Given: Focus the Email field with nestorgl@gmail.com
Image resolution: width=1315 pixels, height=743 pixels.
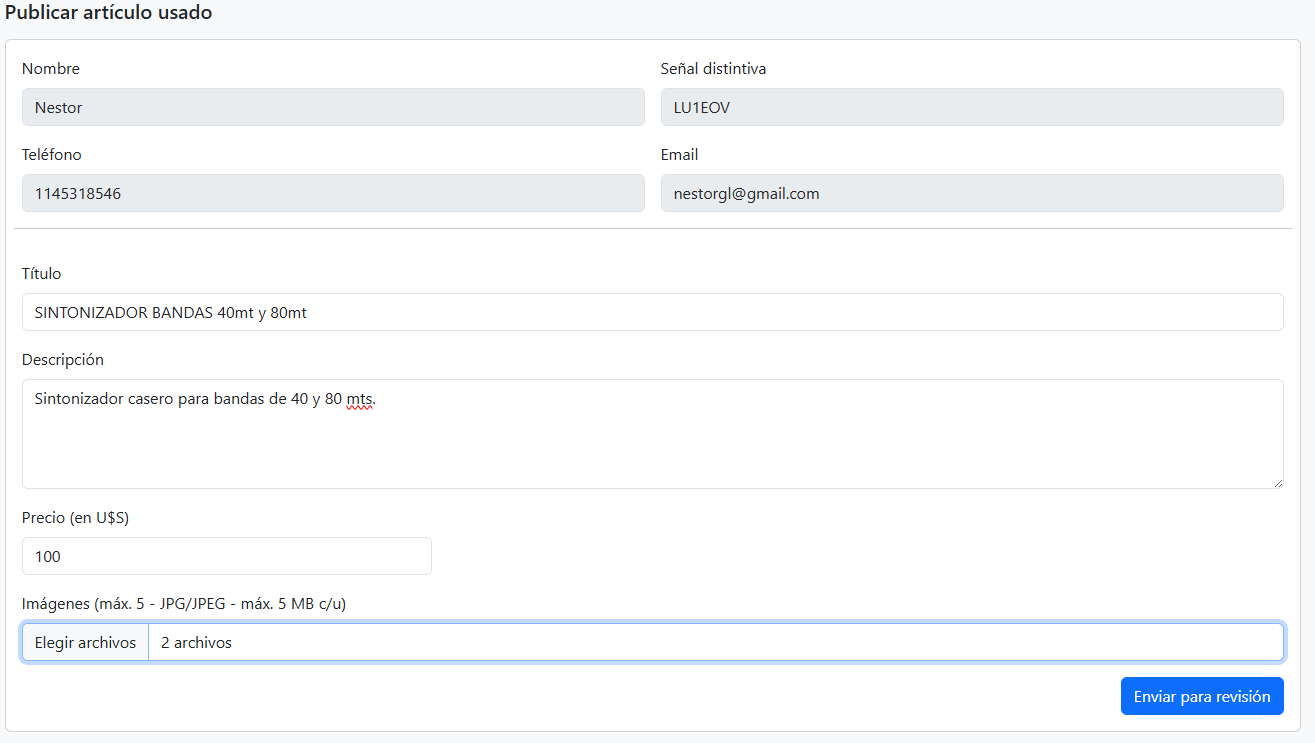Looking at the screenshot, I should coord(971,193).
